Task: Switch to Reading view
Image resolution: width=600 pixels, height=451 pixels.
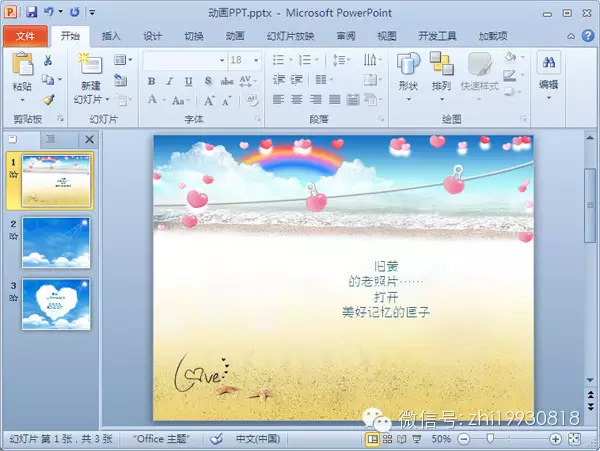Action: [402, 439]
